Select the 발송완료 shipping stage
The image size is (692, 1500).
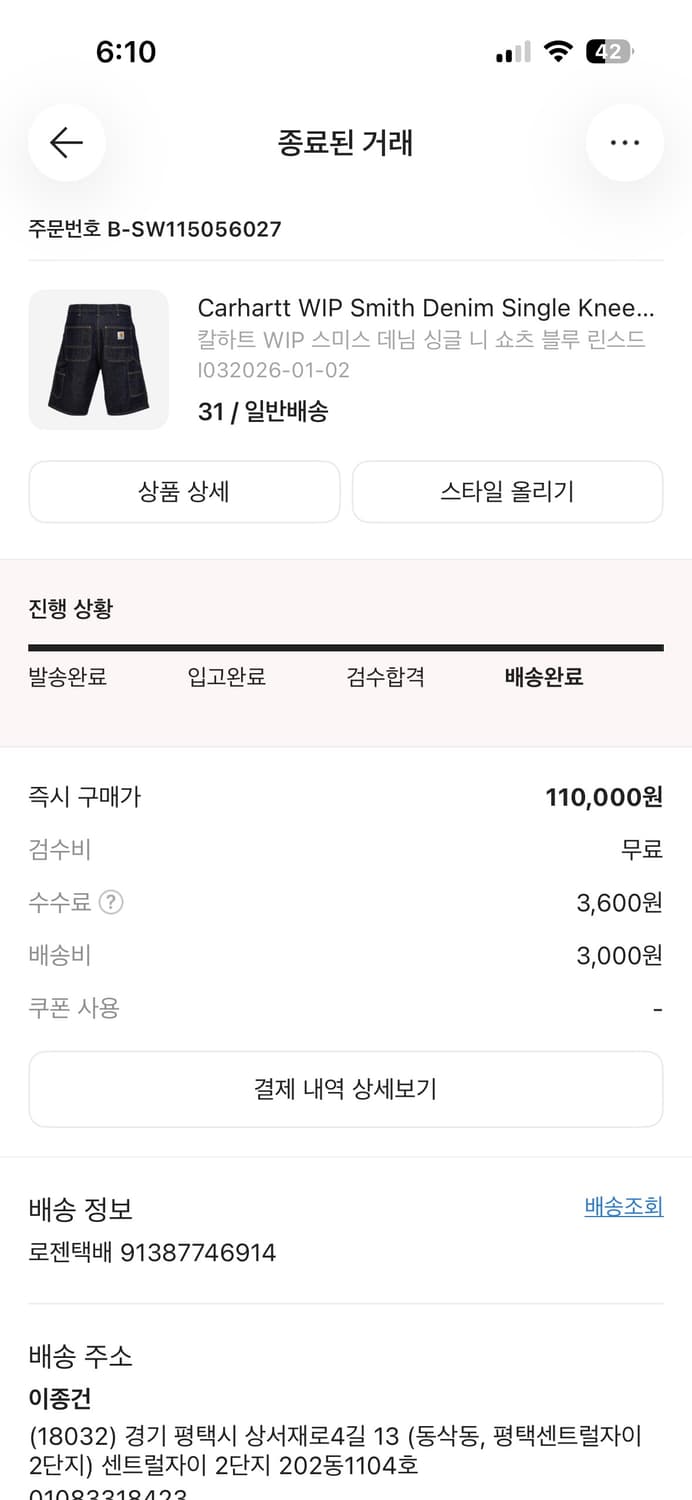[68, 677]
